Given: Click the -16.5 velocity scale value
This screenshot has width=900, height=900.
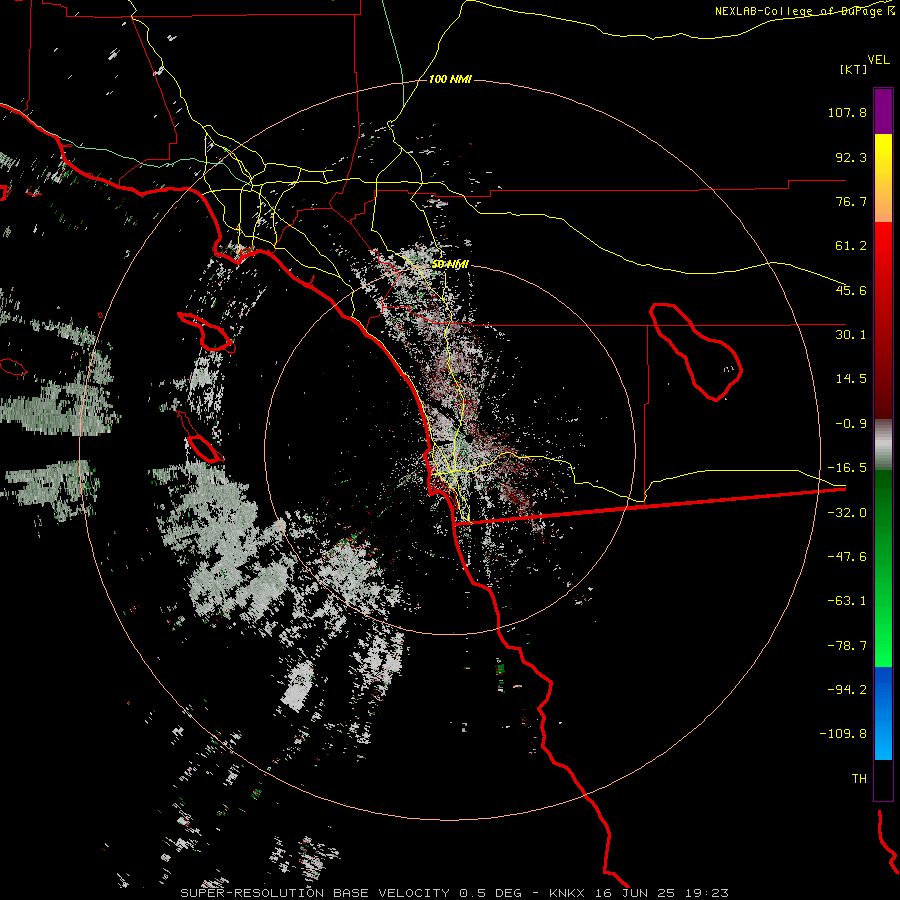Looking at the screenshot, I should pos(847,468).
